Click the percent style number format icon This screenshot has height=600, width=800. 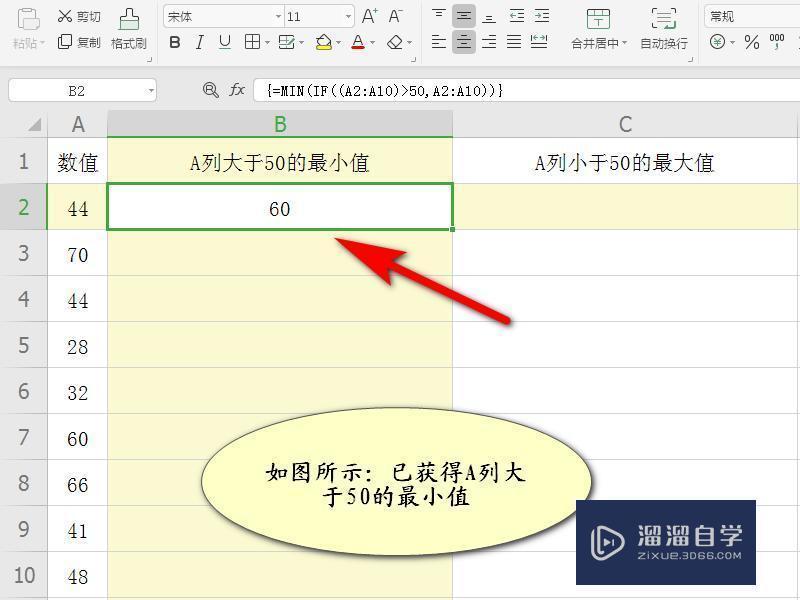751,43
